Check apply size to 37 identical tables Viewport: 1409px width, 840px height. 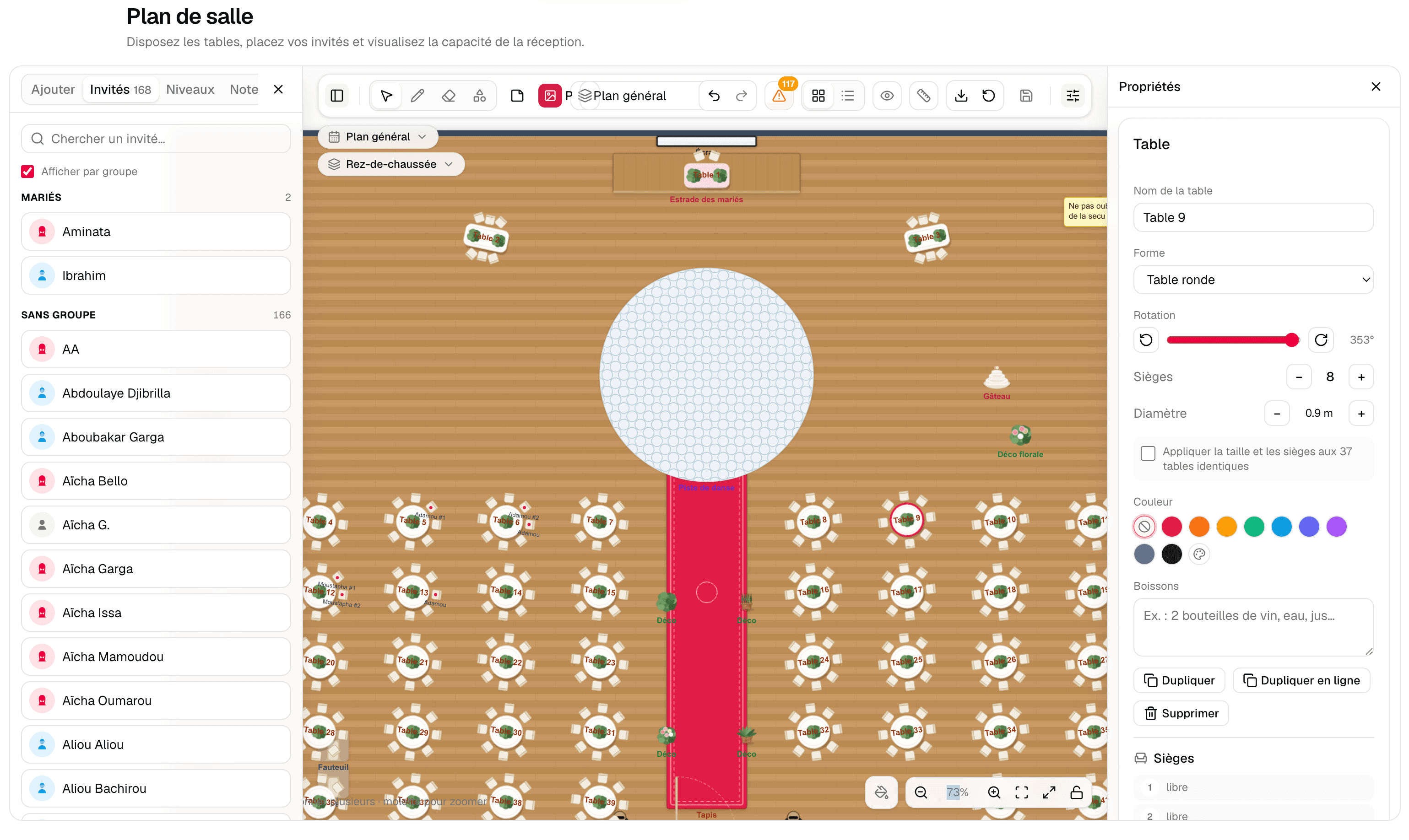[1148, 453]
